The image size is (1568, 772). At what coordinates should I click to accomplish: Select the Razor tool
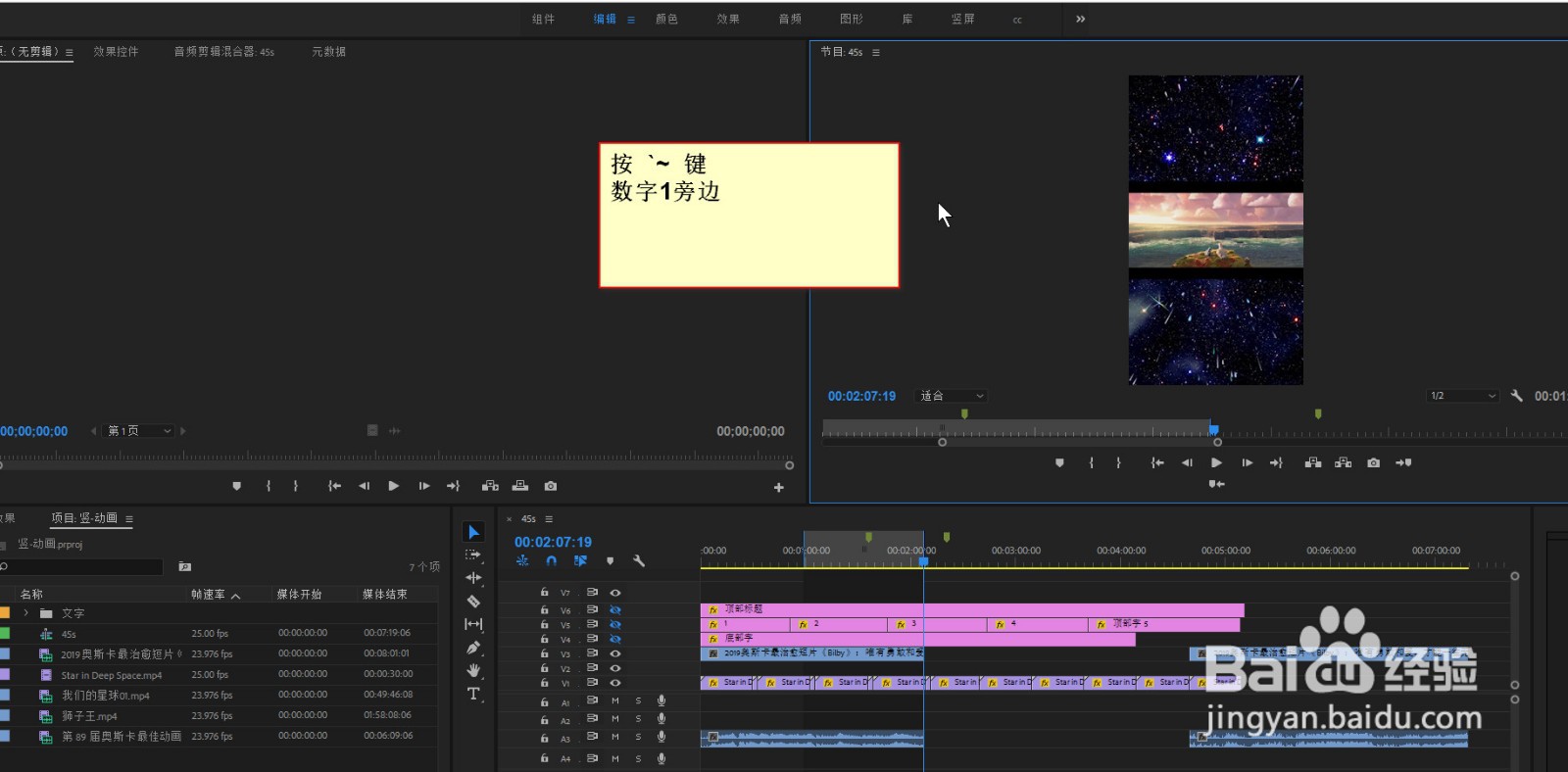point(473,602)
